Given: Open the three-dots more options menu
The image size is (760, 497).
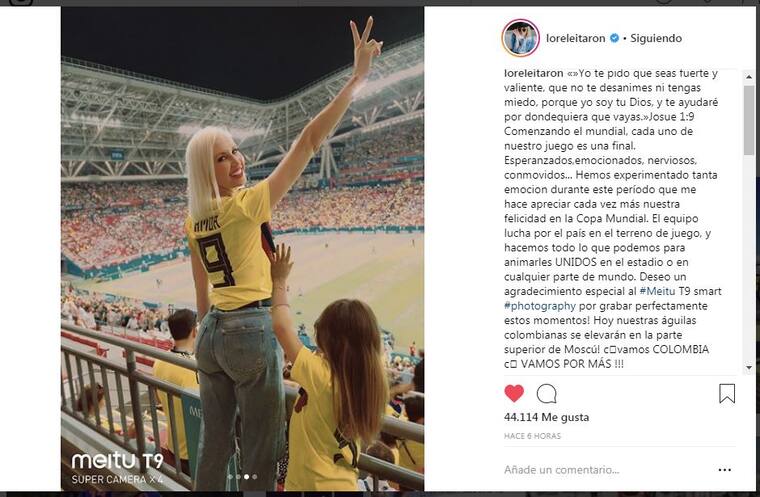Looking at the screenshot, I should 725,469.
